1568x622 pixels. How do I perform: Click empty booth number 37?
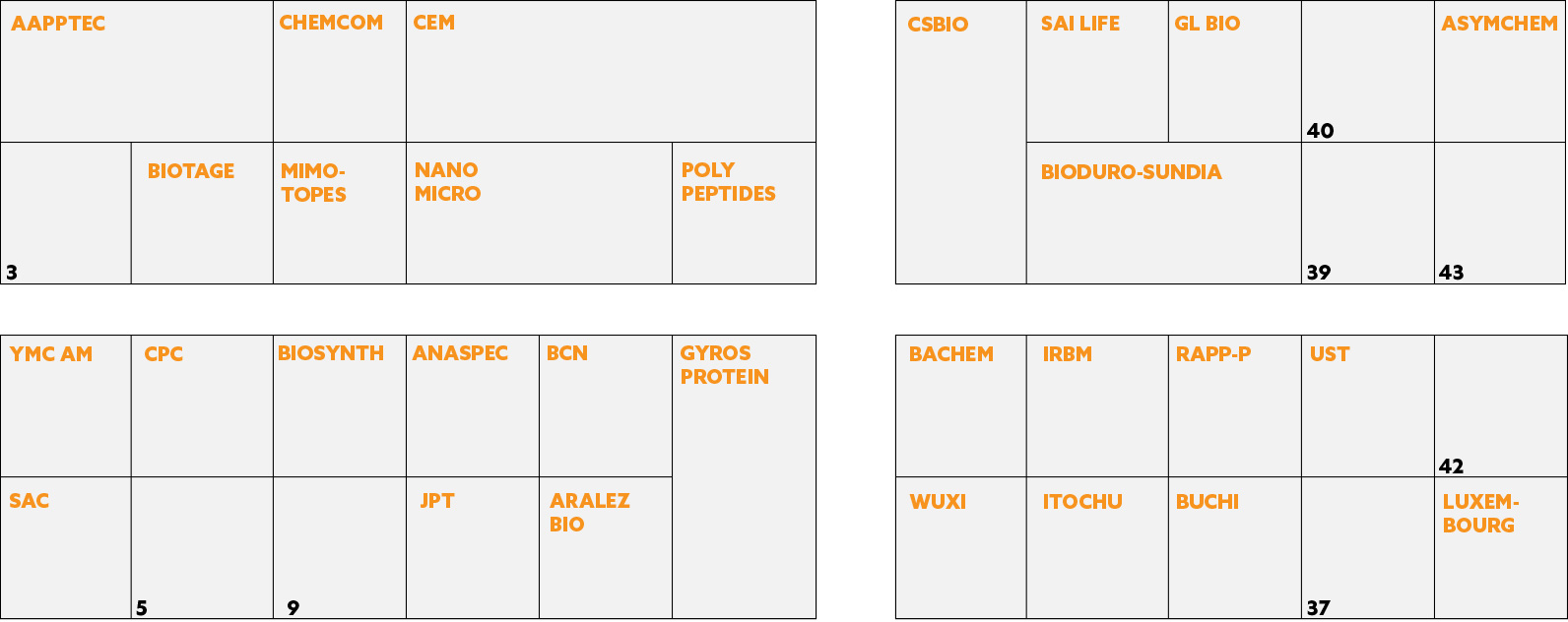(x=1368, y=548)
